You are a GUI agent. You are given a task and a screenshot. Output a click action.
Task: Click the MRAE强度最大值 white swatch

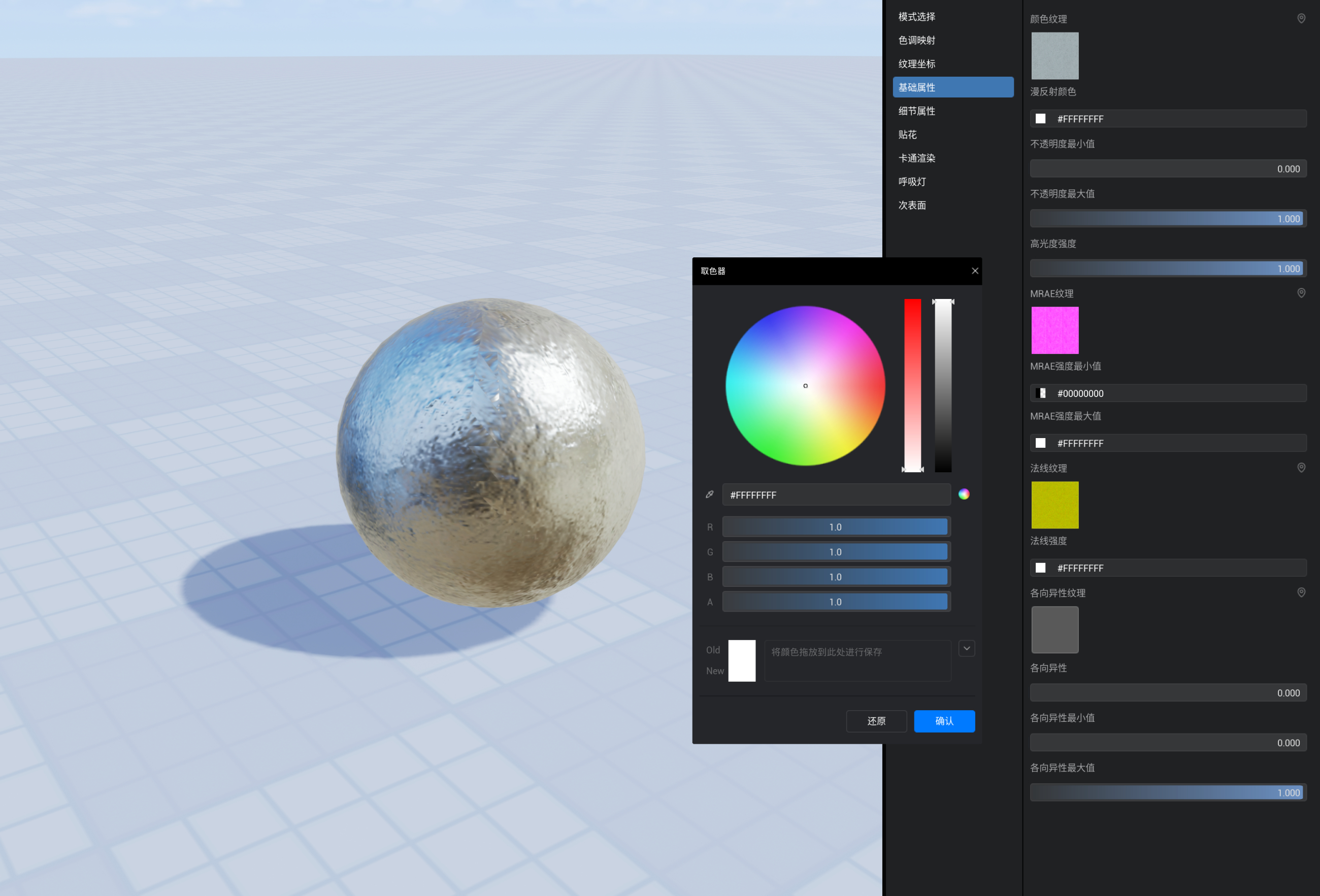(1041, 443)
